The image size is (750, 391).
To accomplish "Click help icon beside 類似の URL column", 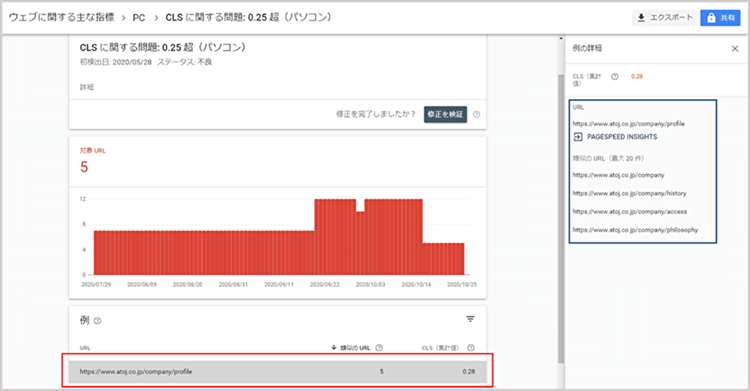I will pos(379,348).
